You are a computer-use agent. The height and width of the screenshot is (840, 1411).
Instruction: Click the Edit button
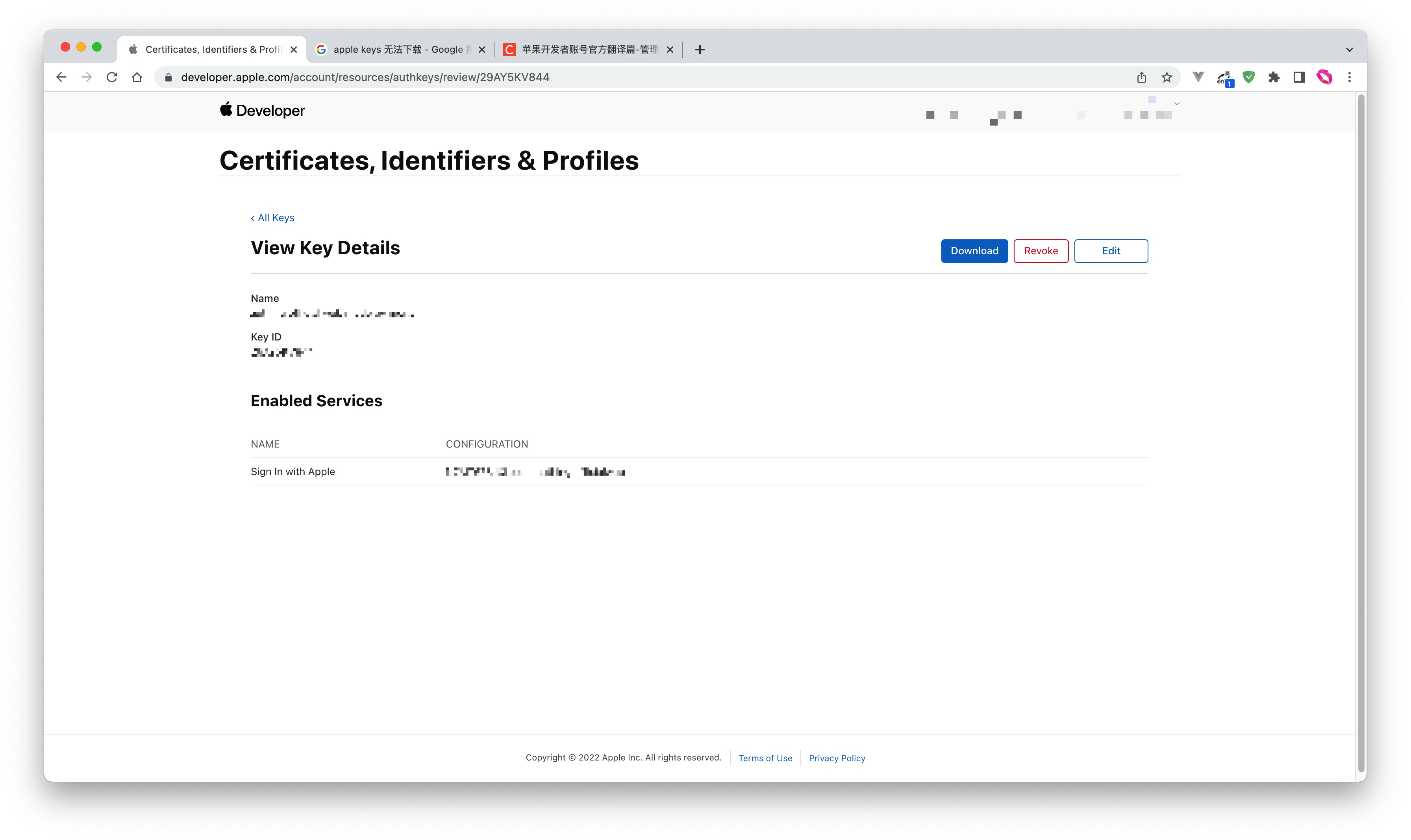pyautogui.click(x=1111, y=251)
